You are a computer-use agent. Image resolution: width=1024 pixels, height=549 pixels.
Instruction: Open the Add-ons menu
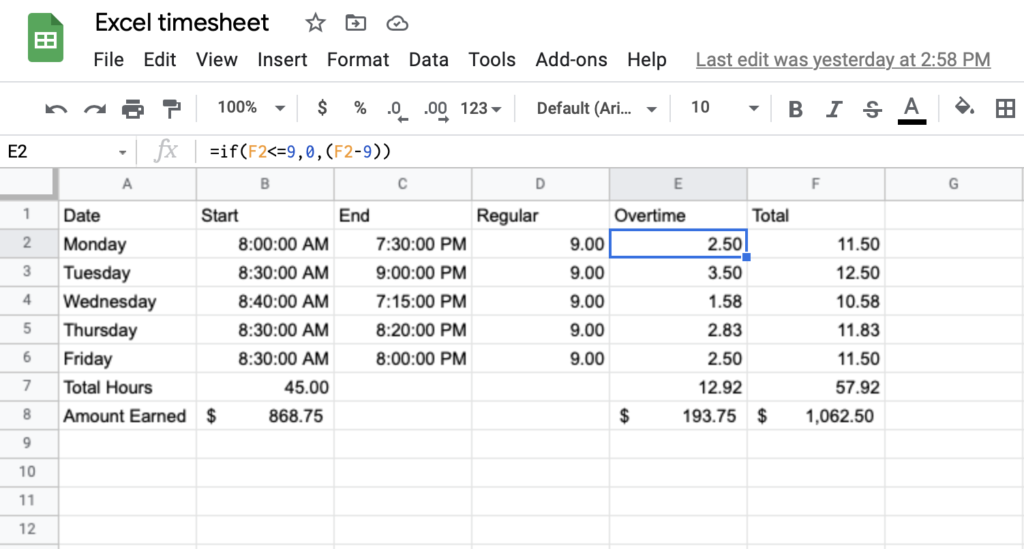tap(571, 60)
